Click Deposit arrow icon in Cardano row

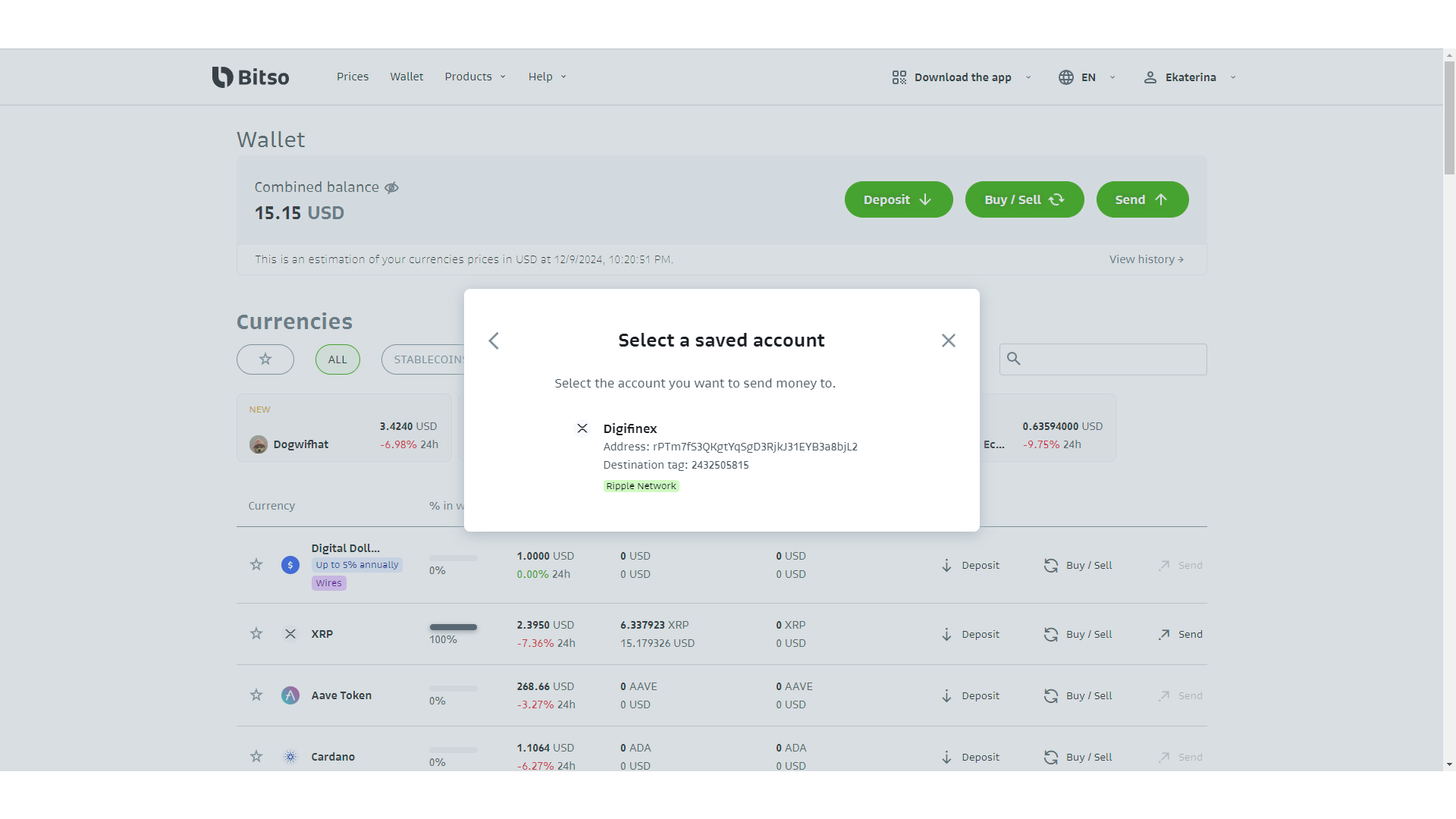point(946,758)
